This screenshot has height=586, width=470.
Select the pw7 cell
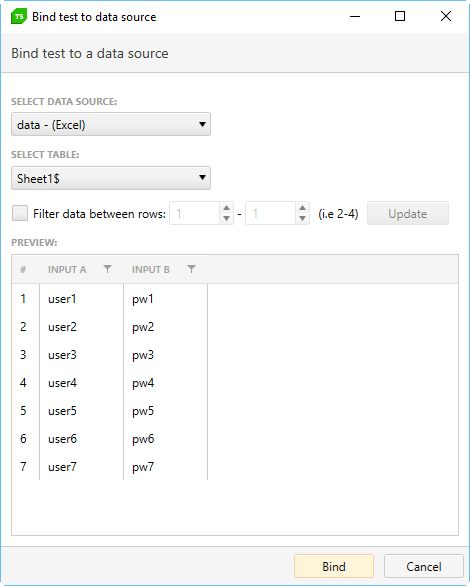(x=166, y=467)
